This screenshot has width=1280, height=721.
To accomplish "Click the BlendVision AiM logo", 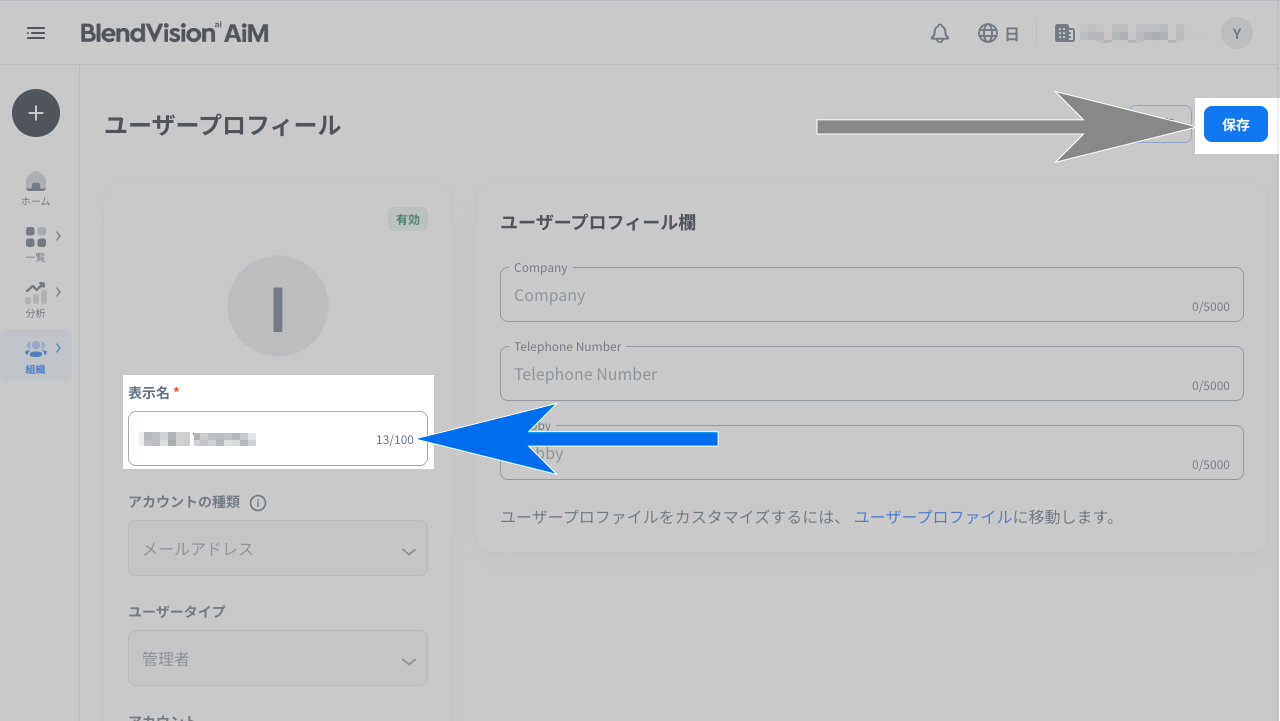I will [174, 33].
